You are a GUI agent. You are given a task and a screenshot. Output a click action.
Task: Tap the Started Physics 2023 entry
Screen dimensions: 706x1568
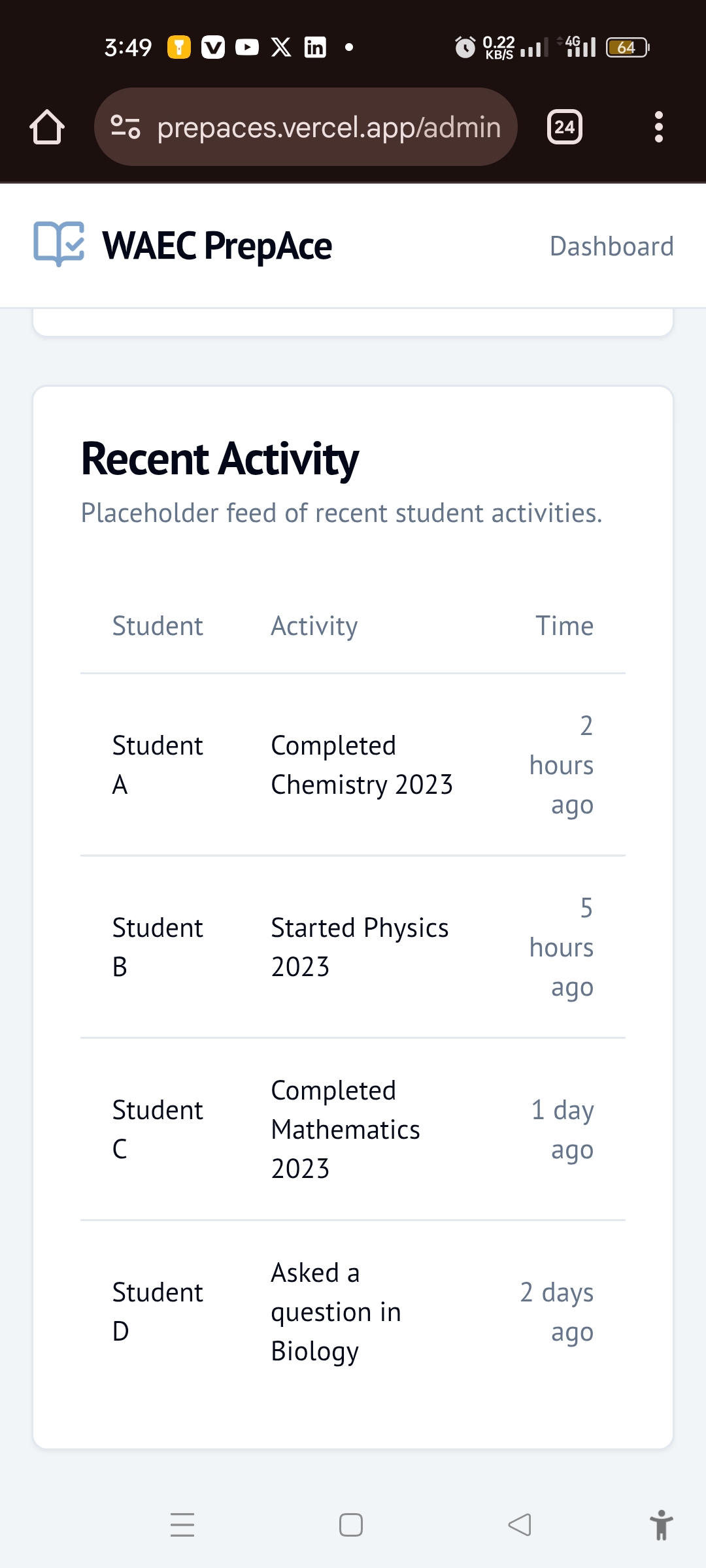(360, 947)
